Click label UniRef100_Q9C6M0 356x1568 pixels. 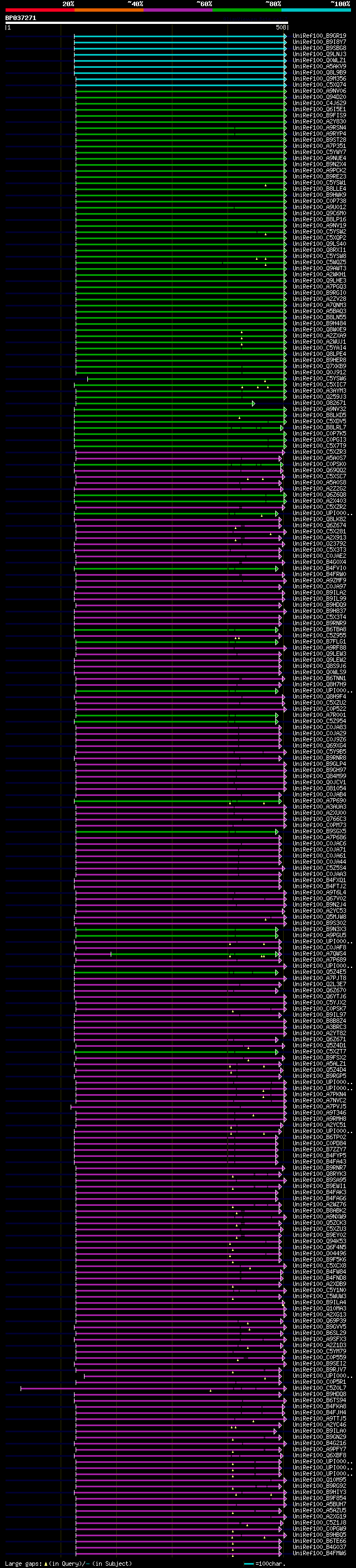coord(319,214)
